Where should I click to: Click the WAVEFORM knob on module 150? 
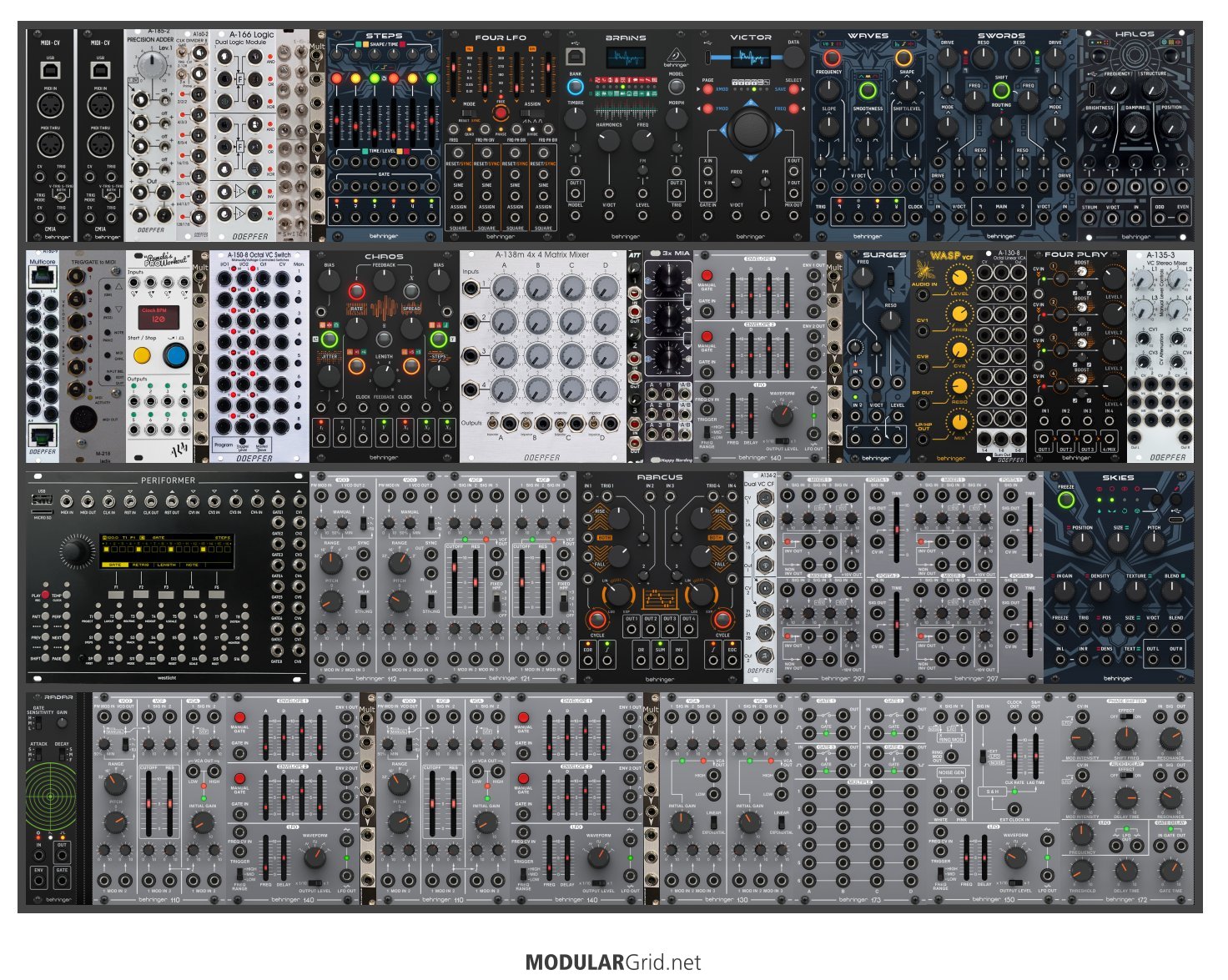[1015, 858]
